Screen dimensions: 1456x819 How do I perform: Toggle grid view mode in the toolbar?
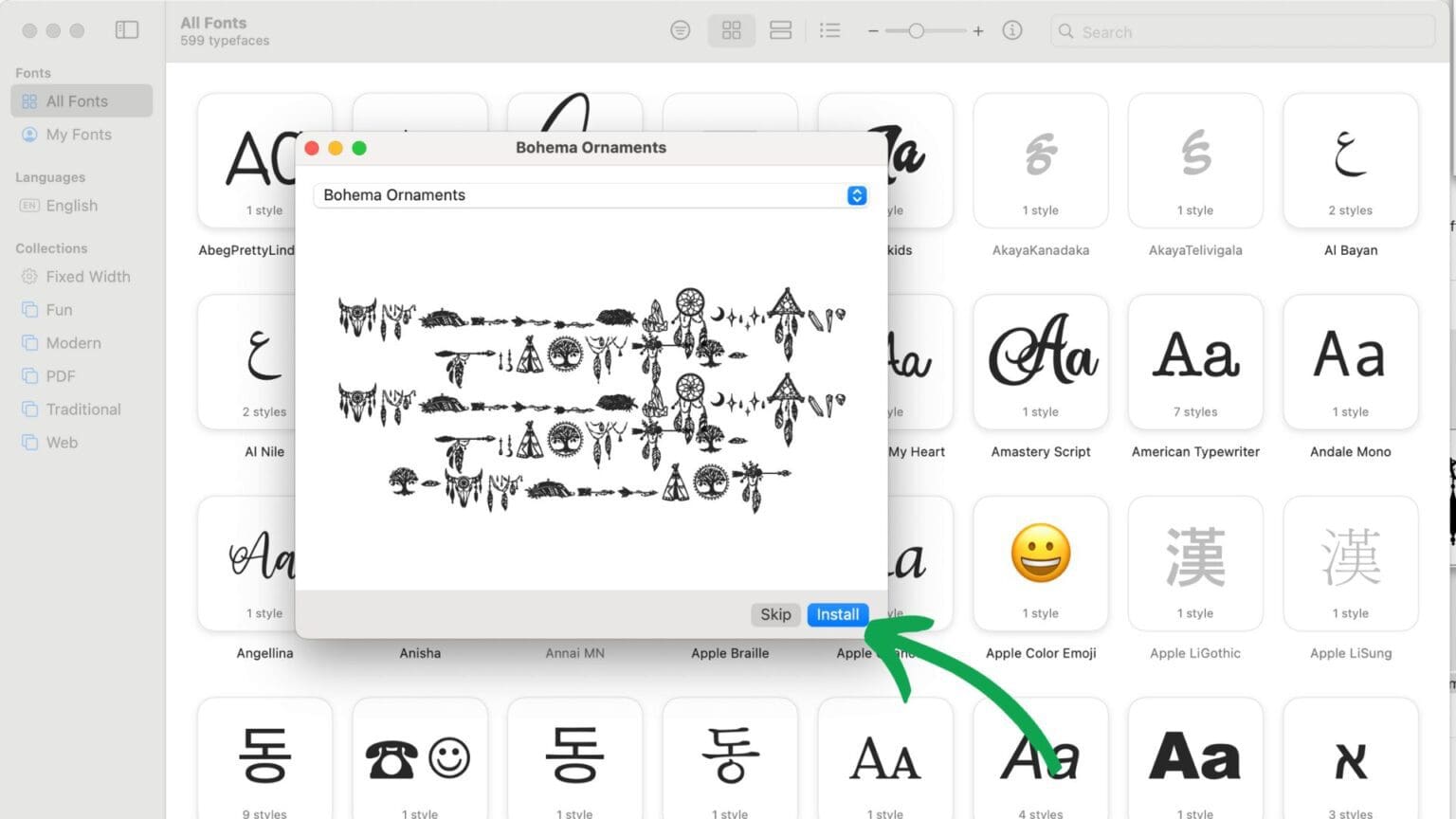[x=731, y=30]
